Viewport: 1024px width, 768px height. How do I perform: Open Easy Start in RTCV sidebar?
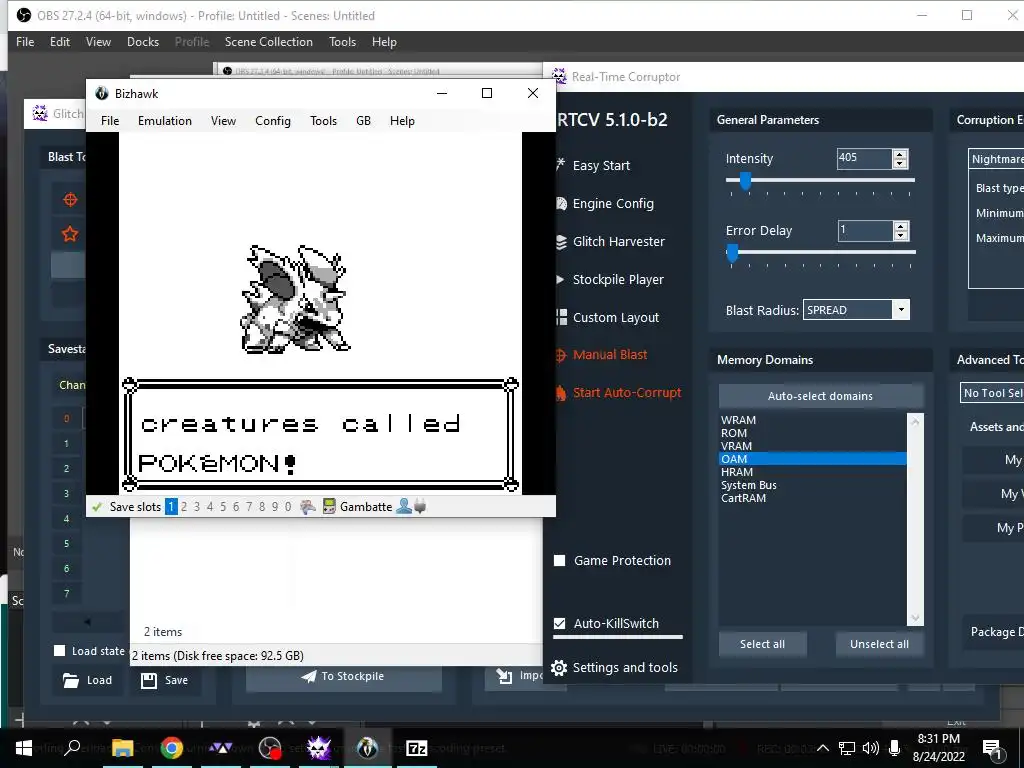[594, 165]
